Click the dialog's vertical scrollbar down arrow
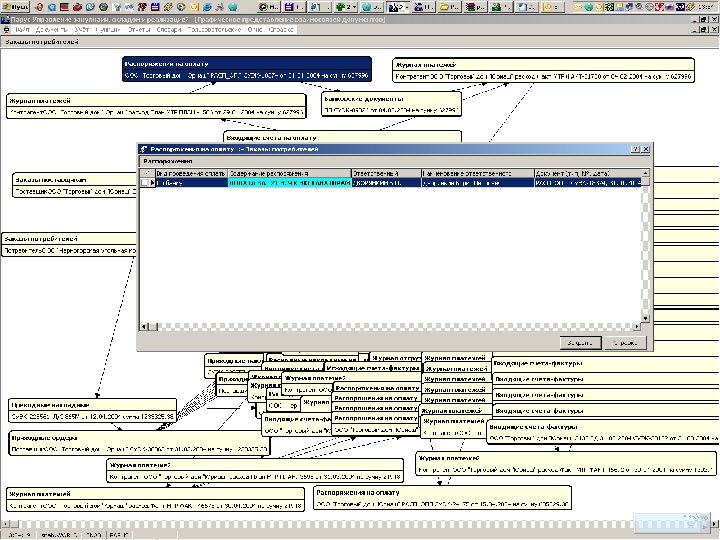The width and height of the screenshot is (720, 540). [x=645, y=318]
